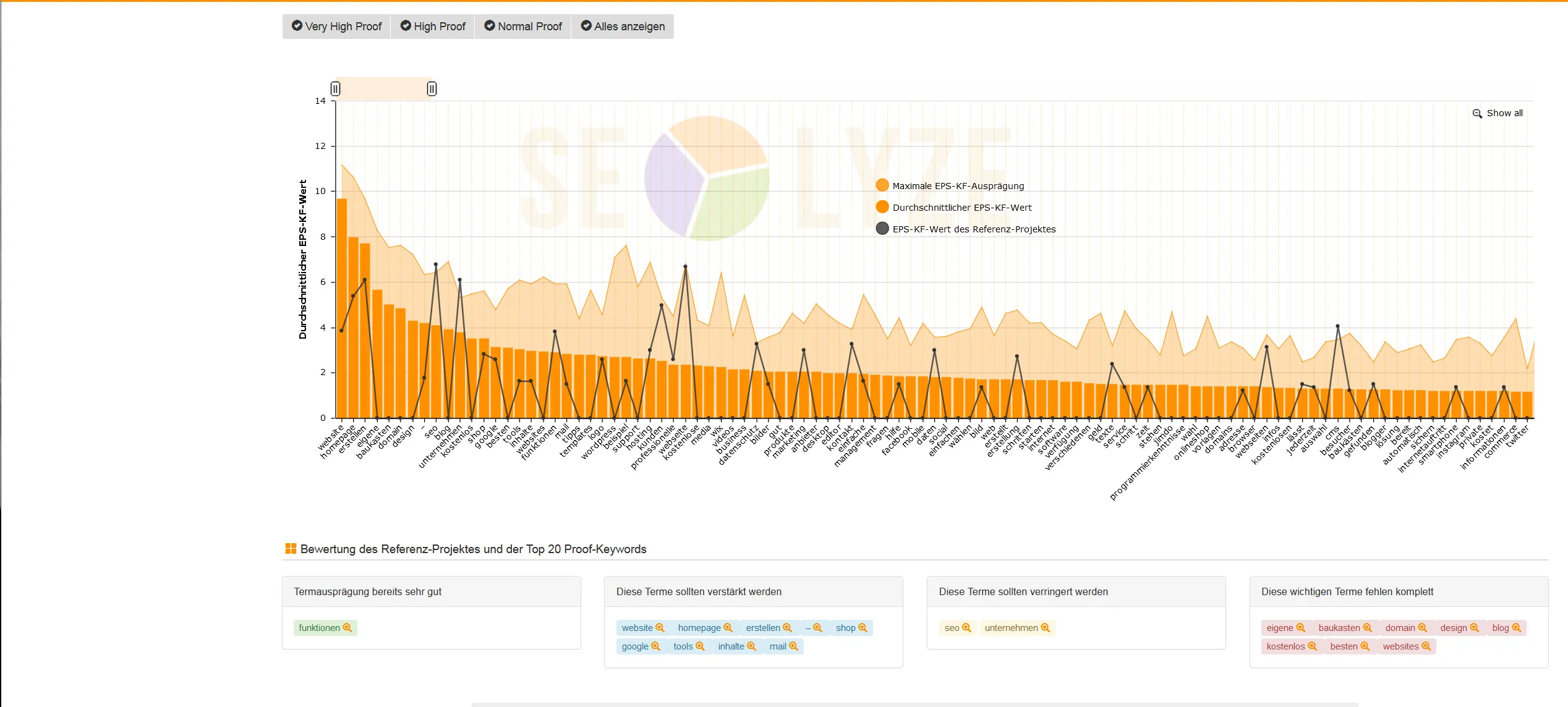The height and width of the screenshot is (707, 1568).
Task: Click magnifier icon beside seo tag
Action: point(966,628)
